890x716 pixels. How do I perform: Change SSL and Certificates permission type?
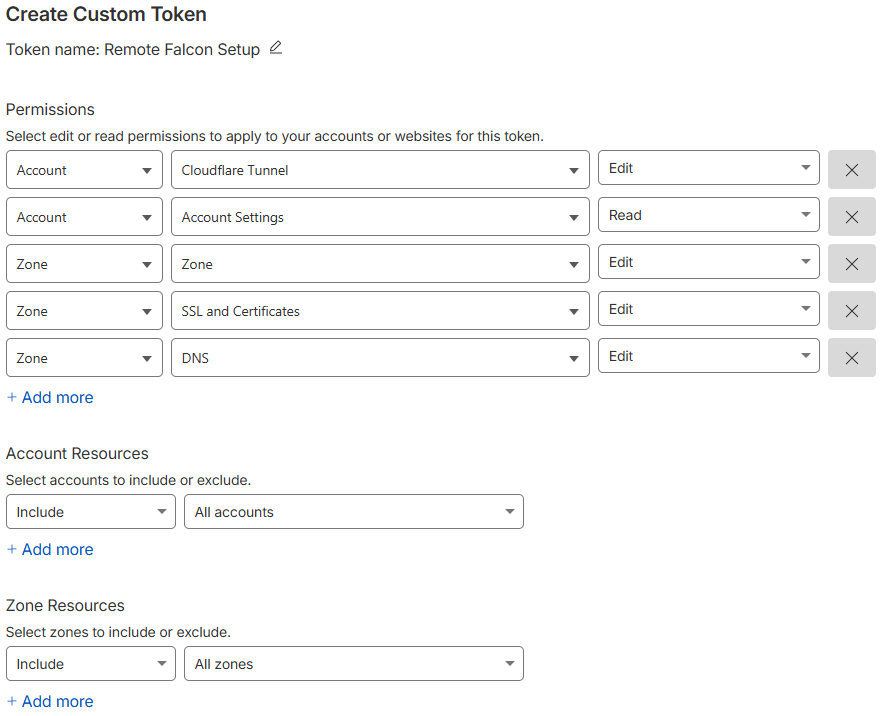click(380, 311)
